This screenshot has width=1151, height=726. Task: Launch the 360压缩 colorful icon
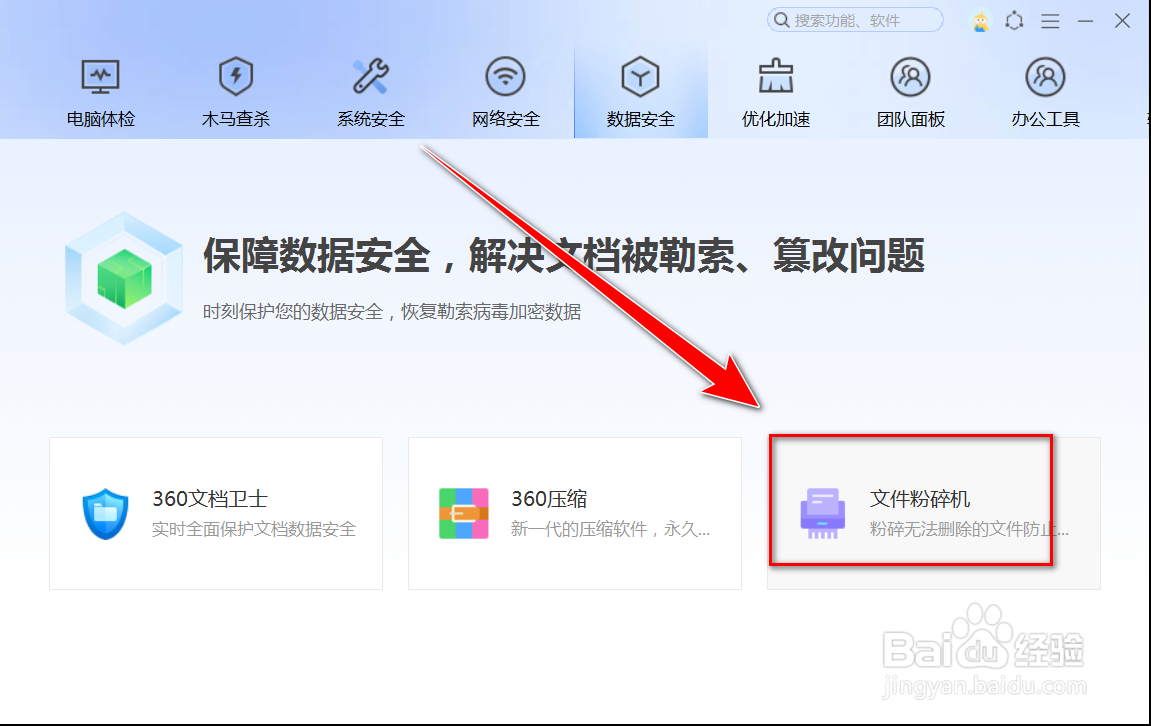pos(464,513)
